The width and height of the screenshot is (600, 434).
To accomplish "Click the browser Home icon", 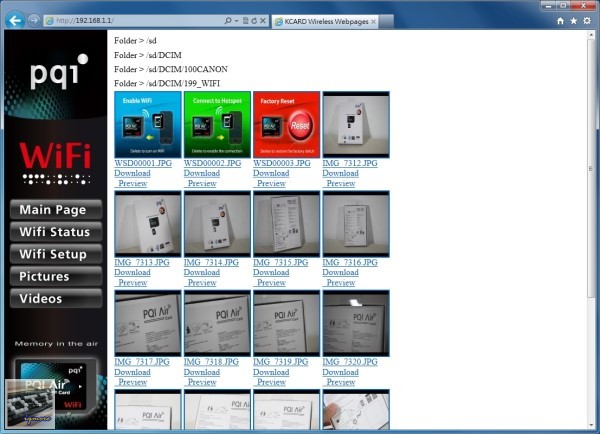I will tap(560, 21).
